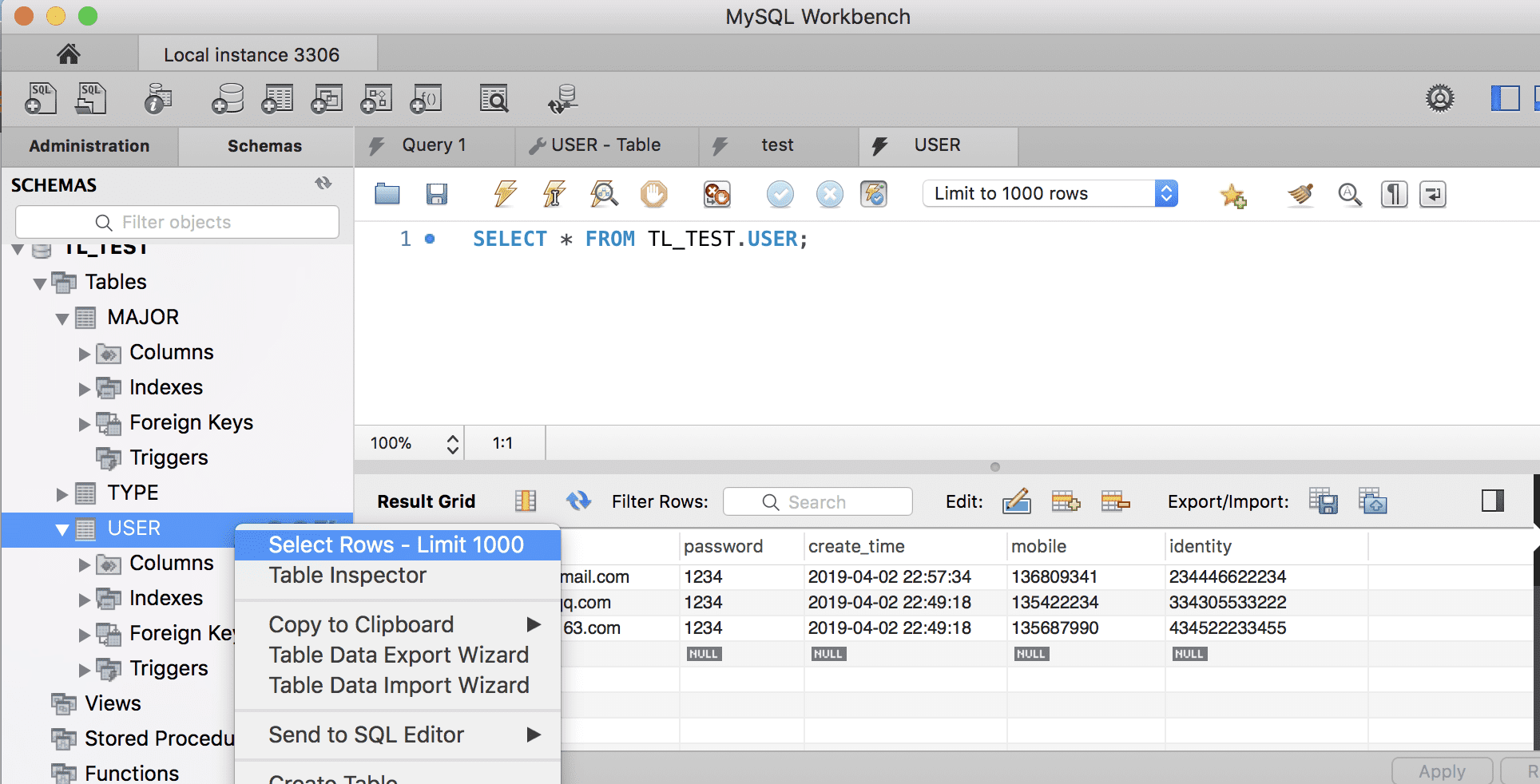Open the Limit to 1000 rows dropdown
Screen dimensions: 1540x784
(x=1166, y=193)
